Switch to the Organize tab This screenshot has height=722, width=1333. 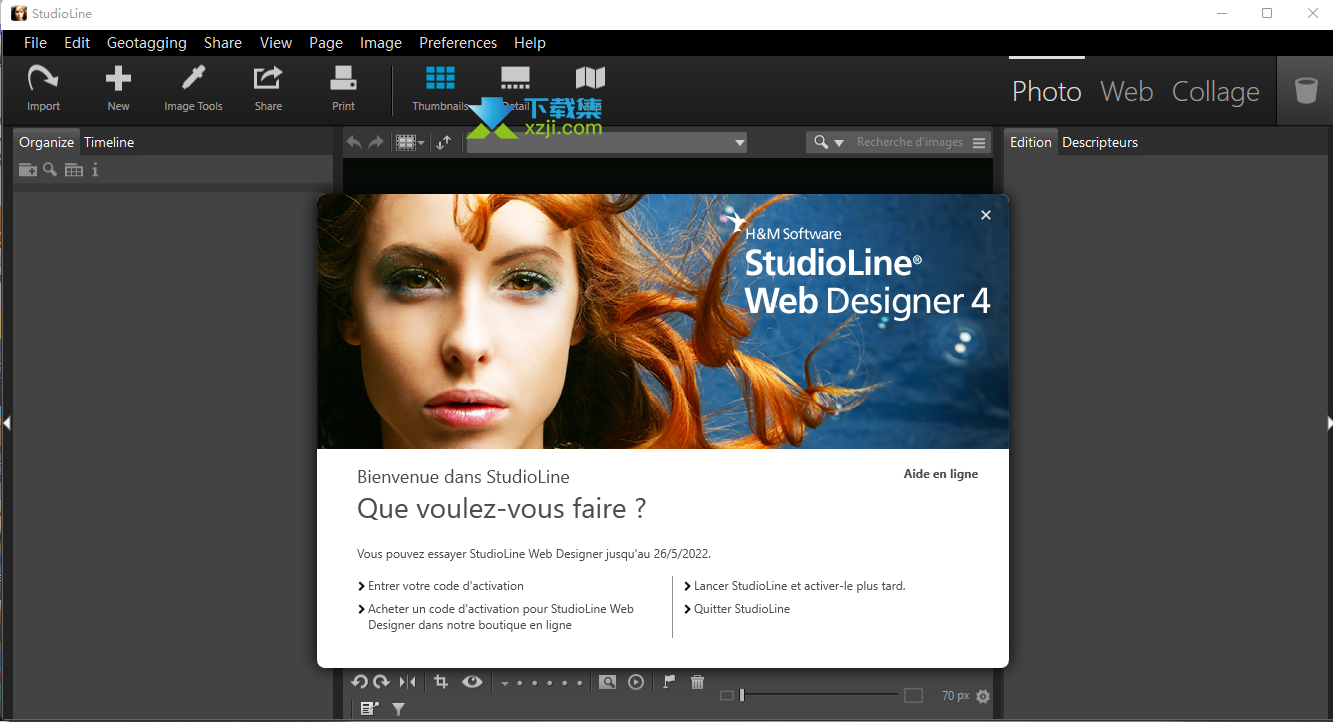pyautogui.click(x=46, y=142)
